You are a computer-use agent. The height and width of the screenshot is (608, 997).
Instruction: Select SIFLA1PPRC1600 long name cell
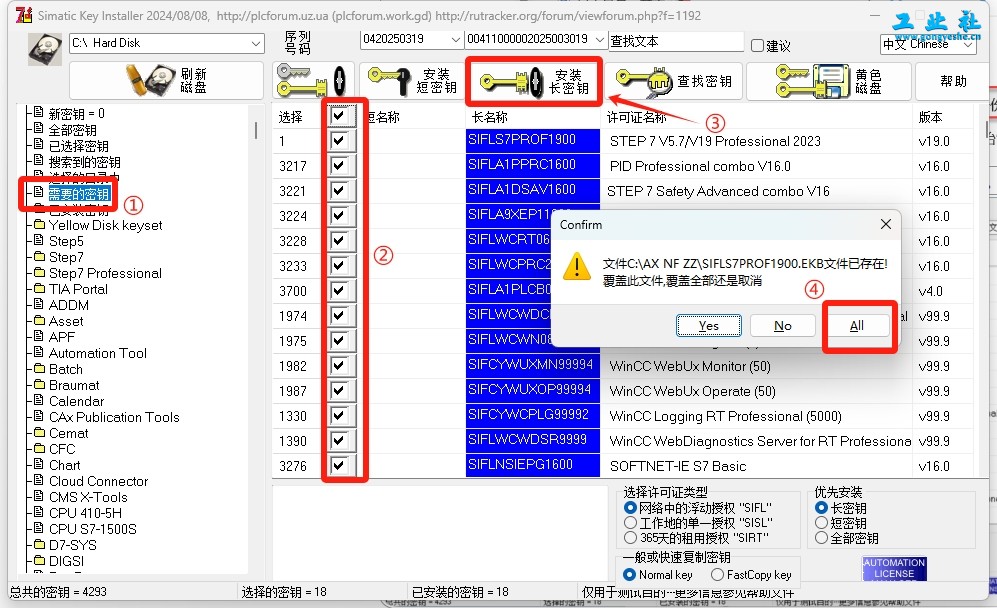(x=533, y=165)
